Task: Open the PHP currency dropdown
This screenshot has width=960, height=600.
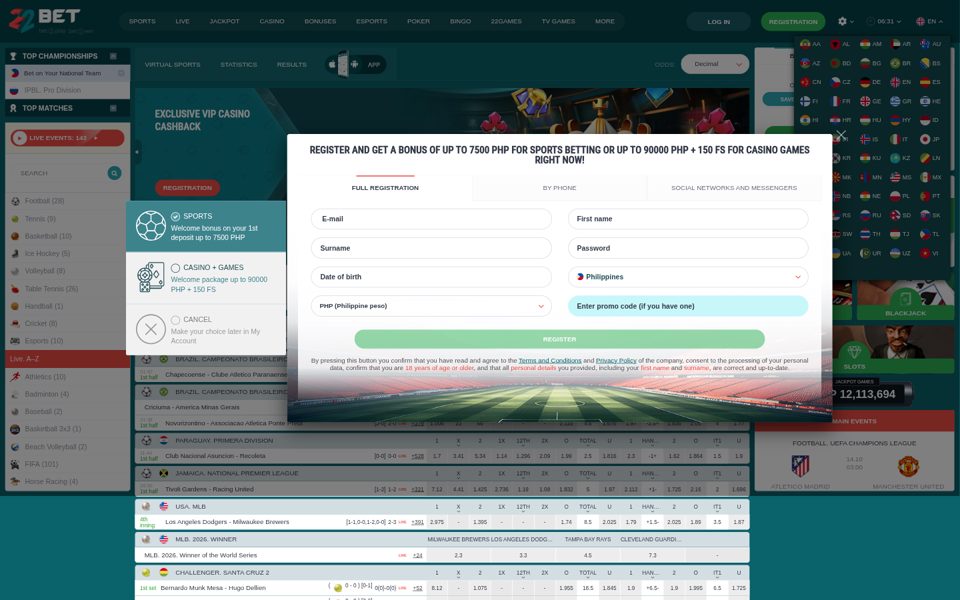Action: [431, 306]
